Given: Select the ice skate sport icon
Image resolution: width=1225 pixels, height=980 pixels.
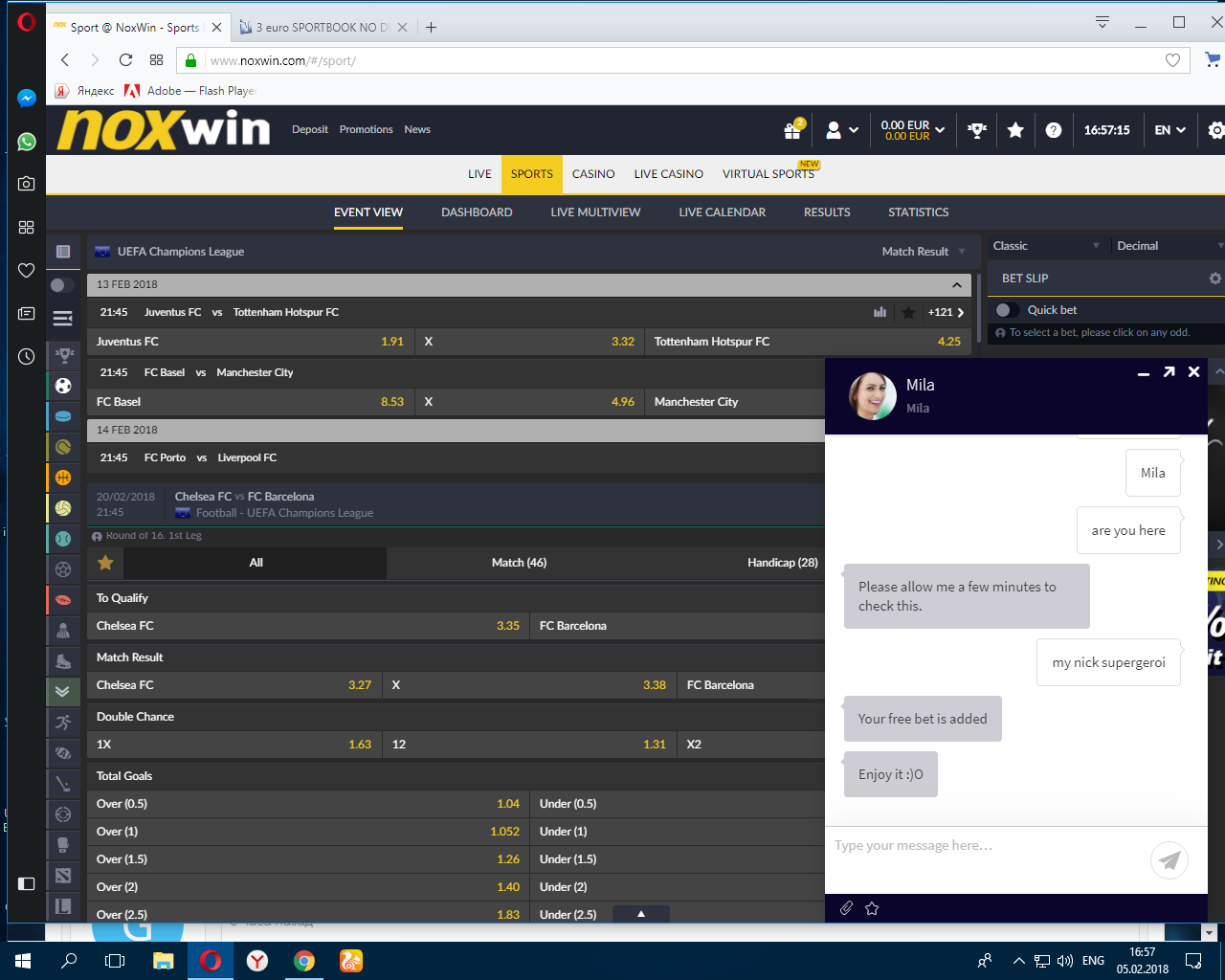Looking at the screenshot, I should coord(63,661).
